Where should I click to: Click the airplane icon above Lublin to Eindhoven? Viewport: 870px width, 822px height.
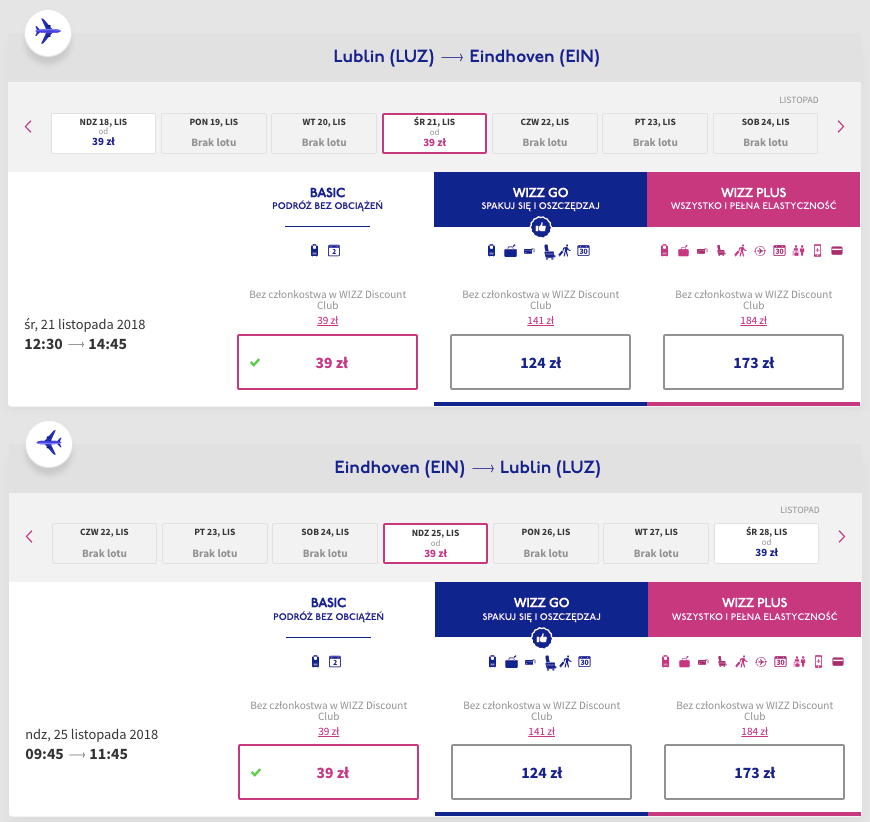pyautogui.click(x=48, y=32)
